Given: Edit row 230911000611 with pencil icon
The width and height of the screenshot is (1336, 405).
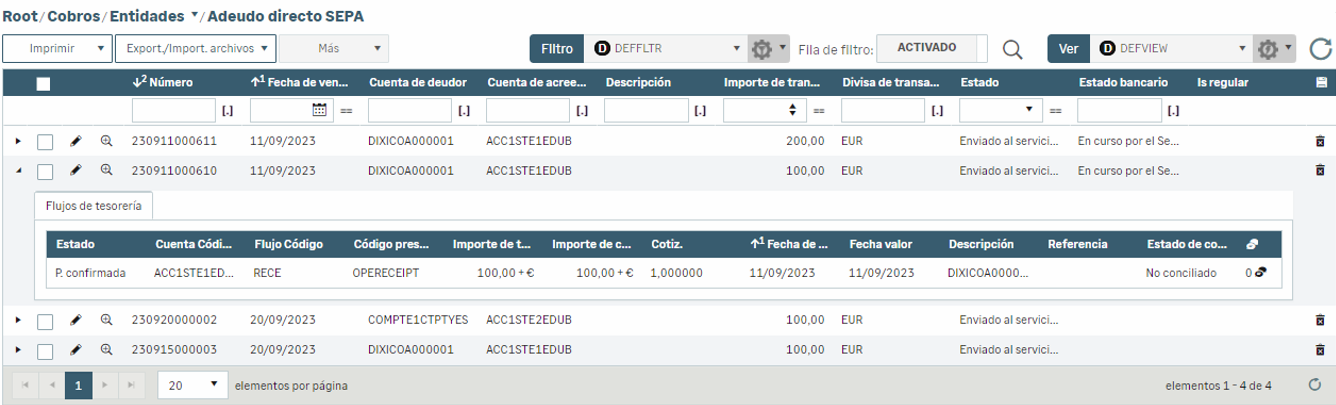Looking at the screenshot, I should pos(75,141).
